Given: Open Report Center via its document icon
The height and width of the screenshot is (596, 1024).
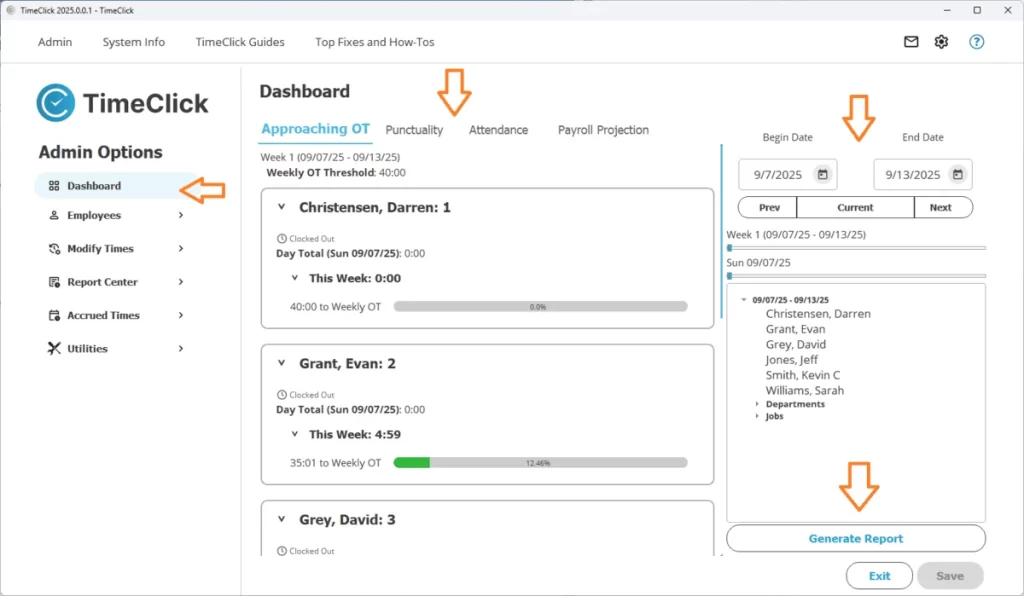Looking at the screenshot, I should 55,281.
